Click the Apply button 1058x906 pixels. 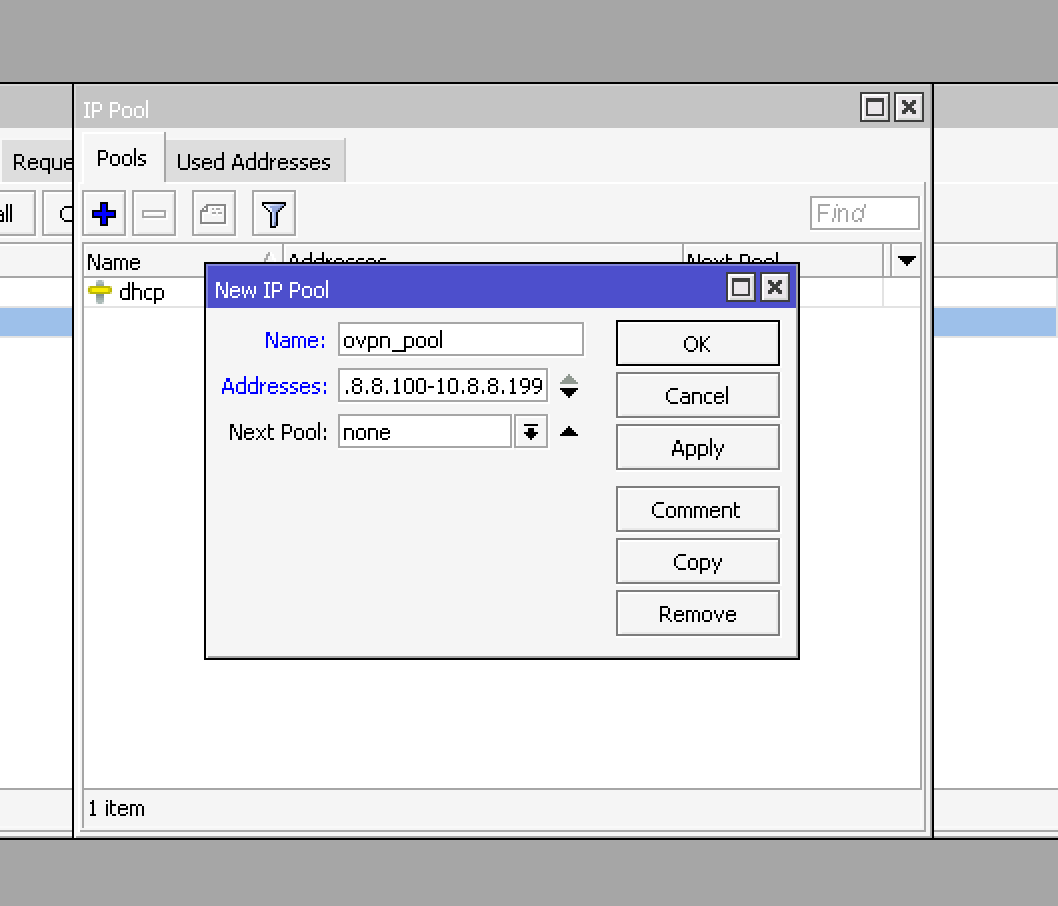697,448
